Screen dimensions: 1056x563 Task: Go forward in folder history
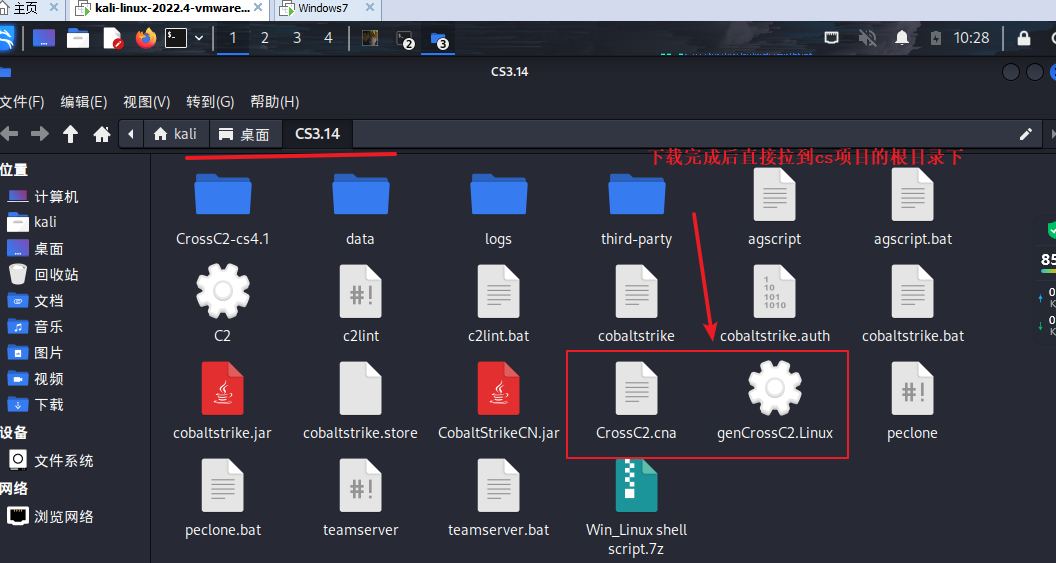(40, 134)
